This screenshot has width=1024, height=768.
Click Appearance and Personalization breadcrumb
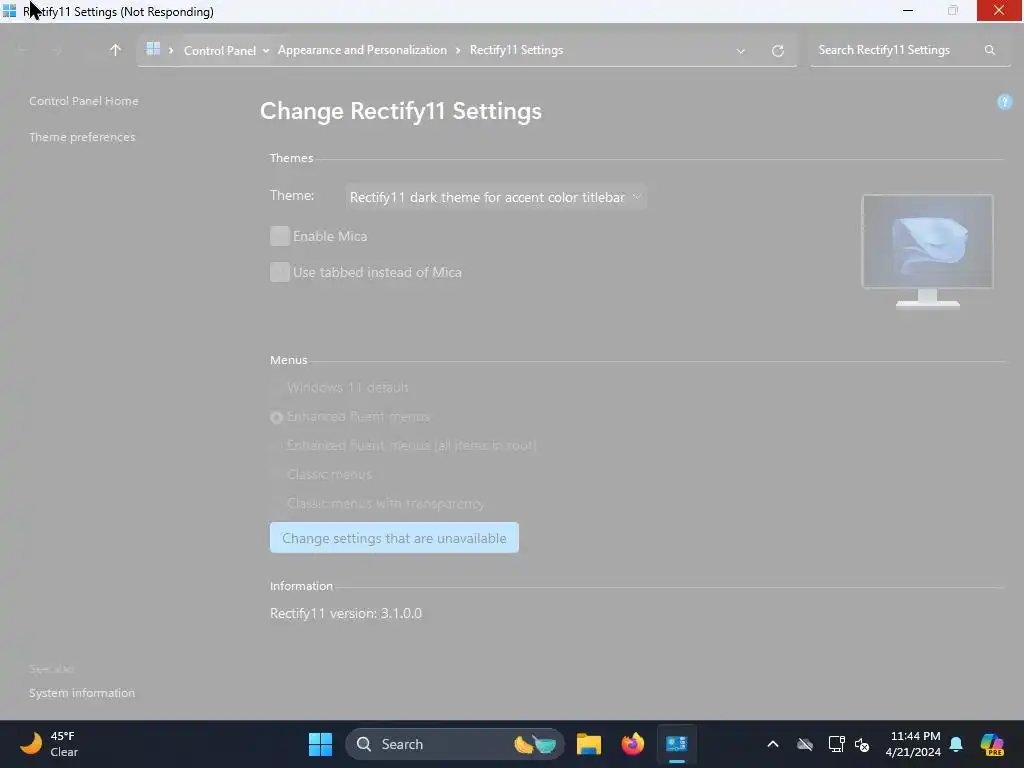point(362,50)
